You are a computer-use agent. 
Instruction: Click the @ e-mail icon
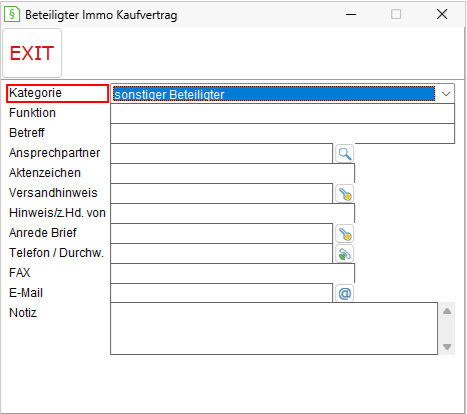(344, 293)
